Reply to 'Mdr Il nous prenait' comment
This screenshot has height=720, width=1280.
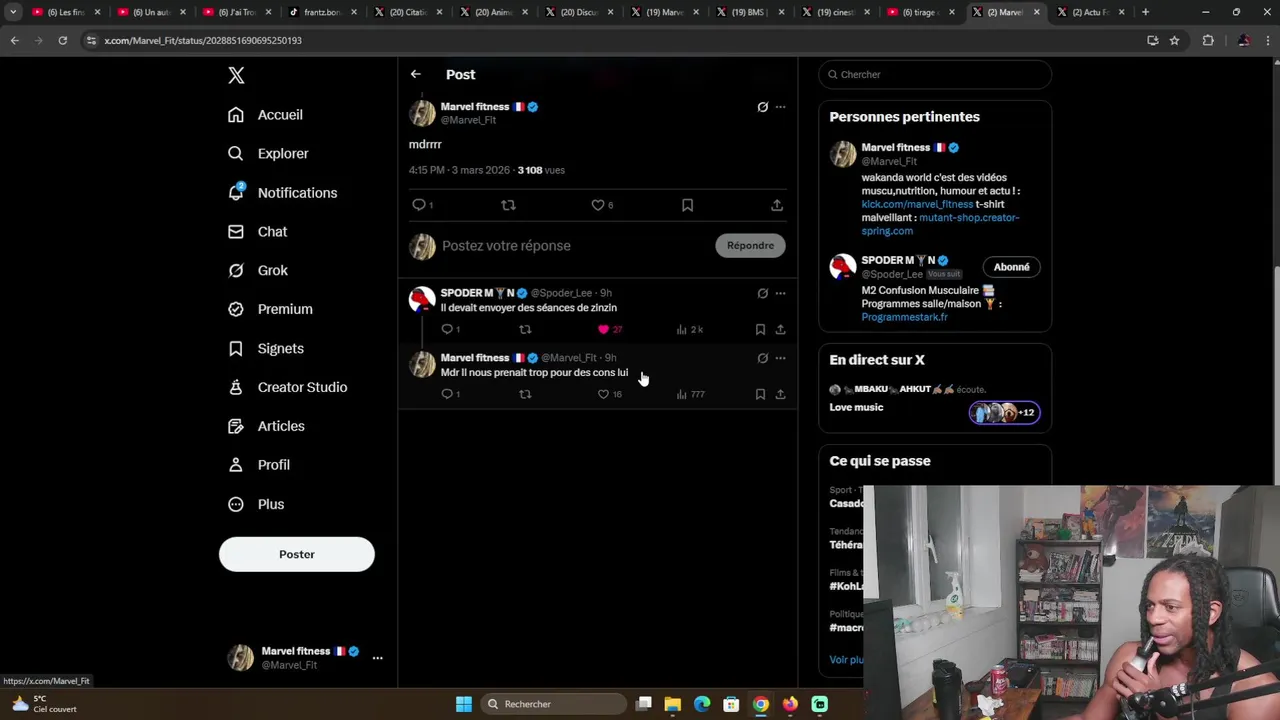tap(447, 394)
